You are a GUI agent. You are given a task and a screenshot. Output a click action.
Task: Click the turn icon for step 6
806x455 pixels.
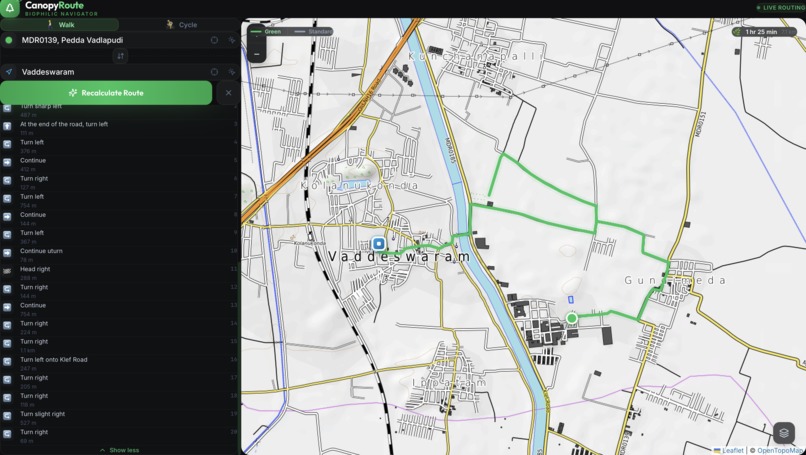click(x=7, y=180)
